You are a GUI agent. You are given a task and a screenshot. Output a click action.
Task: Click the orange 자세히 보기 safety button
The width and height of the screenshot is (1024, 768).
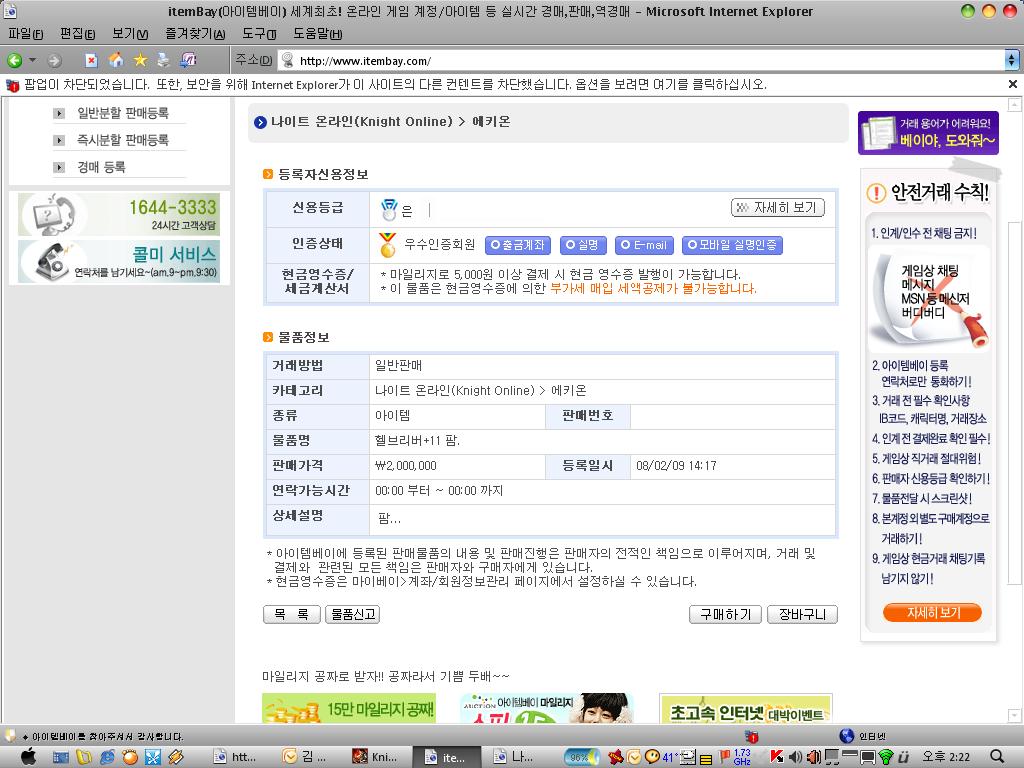[x=932, y=613]
